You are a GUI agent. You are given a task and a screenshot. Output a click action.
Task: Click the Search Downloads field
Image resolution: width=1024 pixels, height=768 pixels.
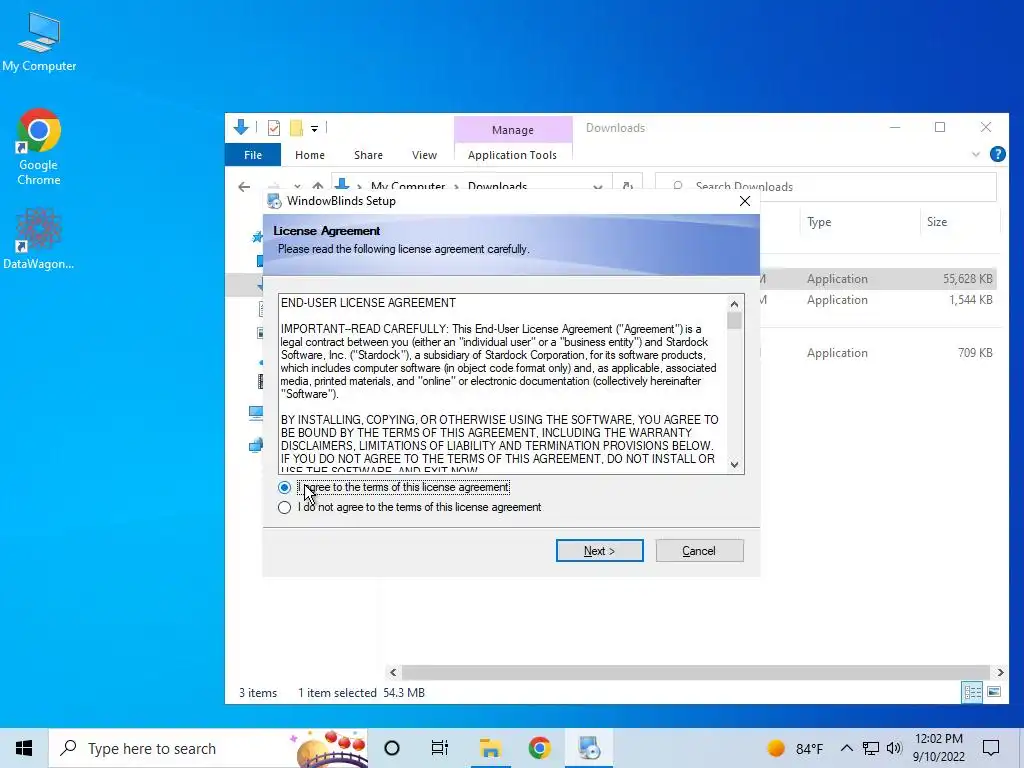pos(826,187)
